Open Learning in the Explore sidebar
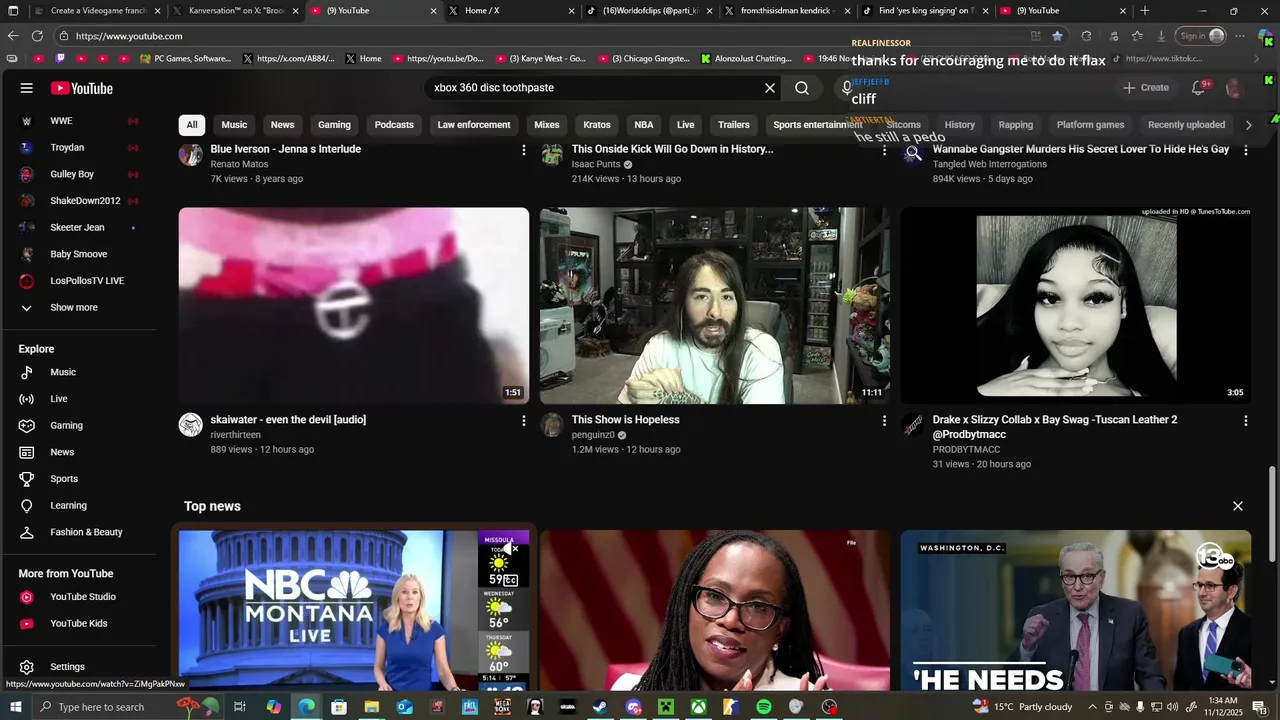 80,506
